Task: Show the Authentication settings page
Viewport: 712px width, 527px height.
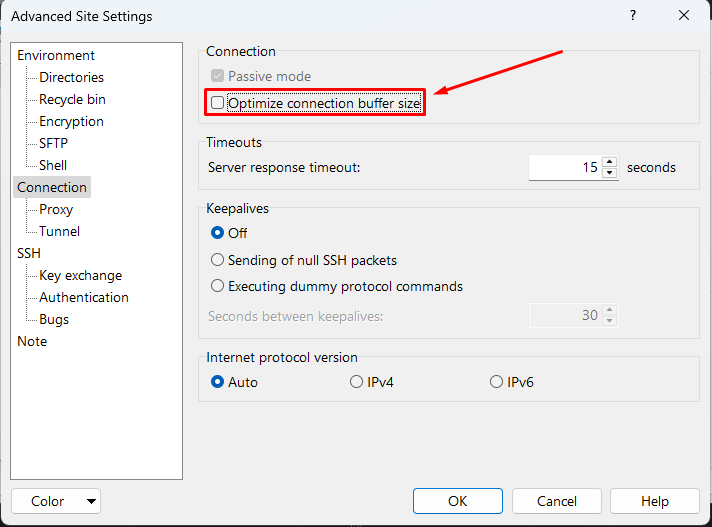Action: click(84, 297)
